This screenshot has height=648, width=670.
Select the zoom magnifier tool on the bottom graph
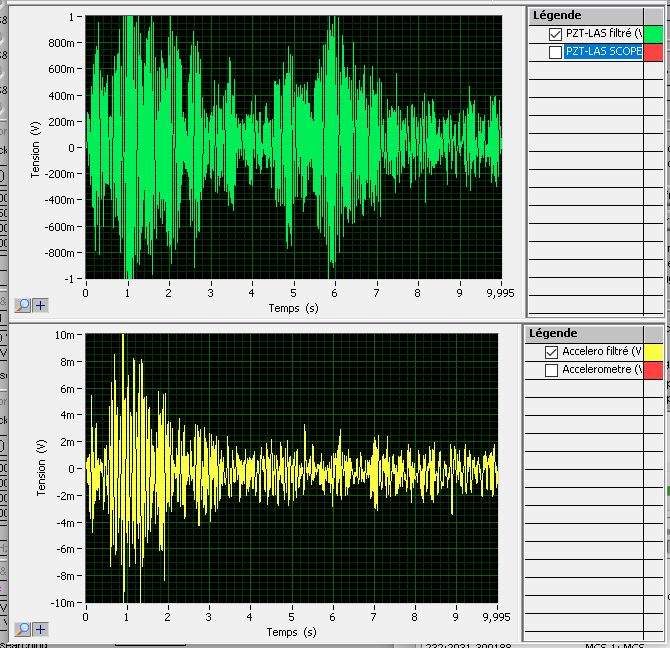tap(22, 629)
